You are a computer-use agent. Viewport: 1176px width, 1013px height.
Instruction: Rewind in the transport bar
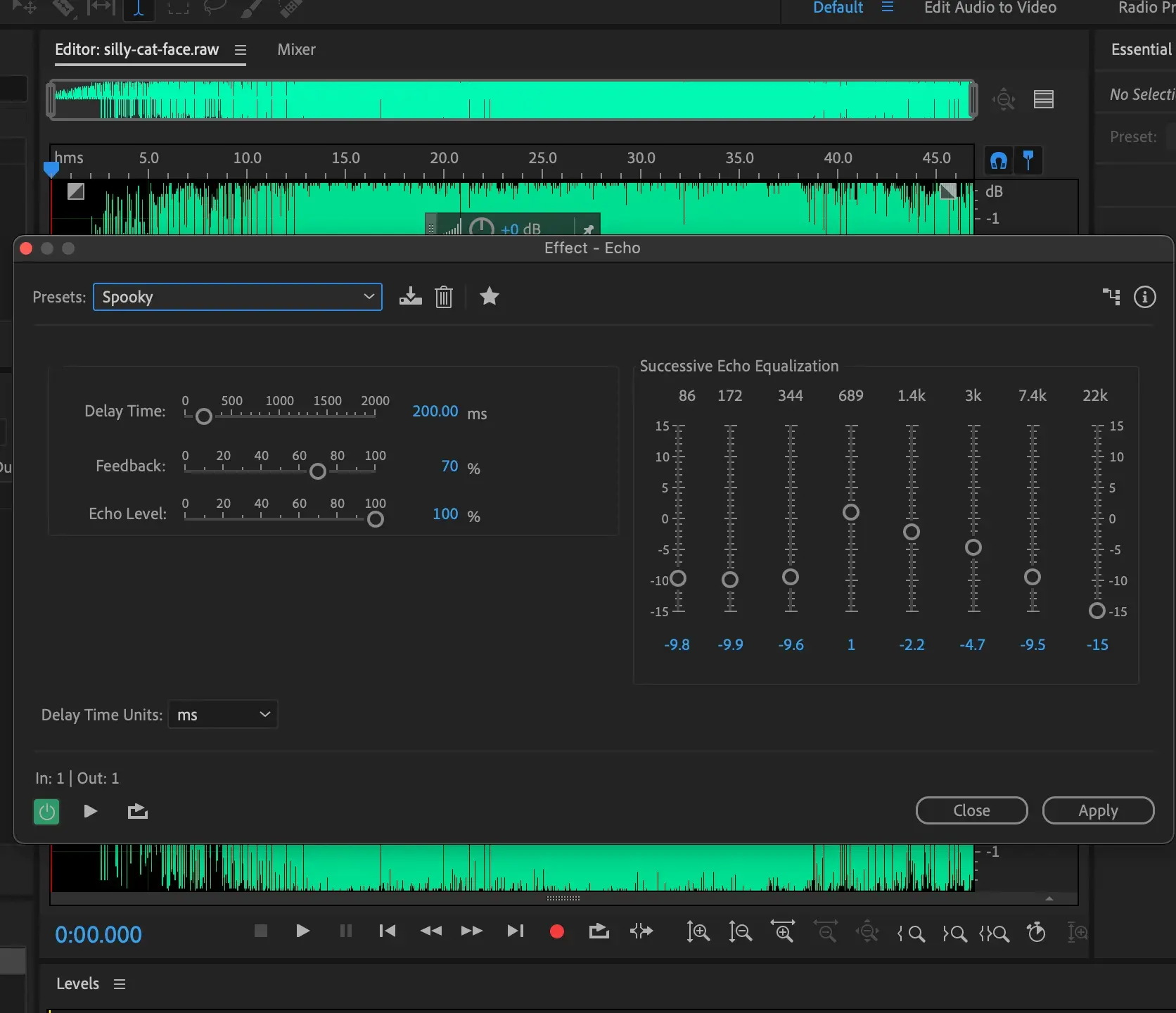430,931
